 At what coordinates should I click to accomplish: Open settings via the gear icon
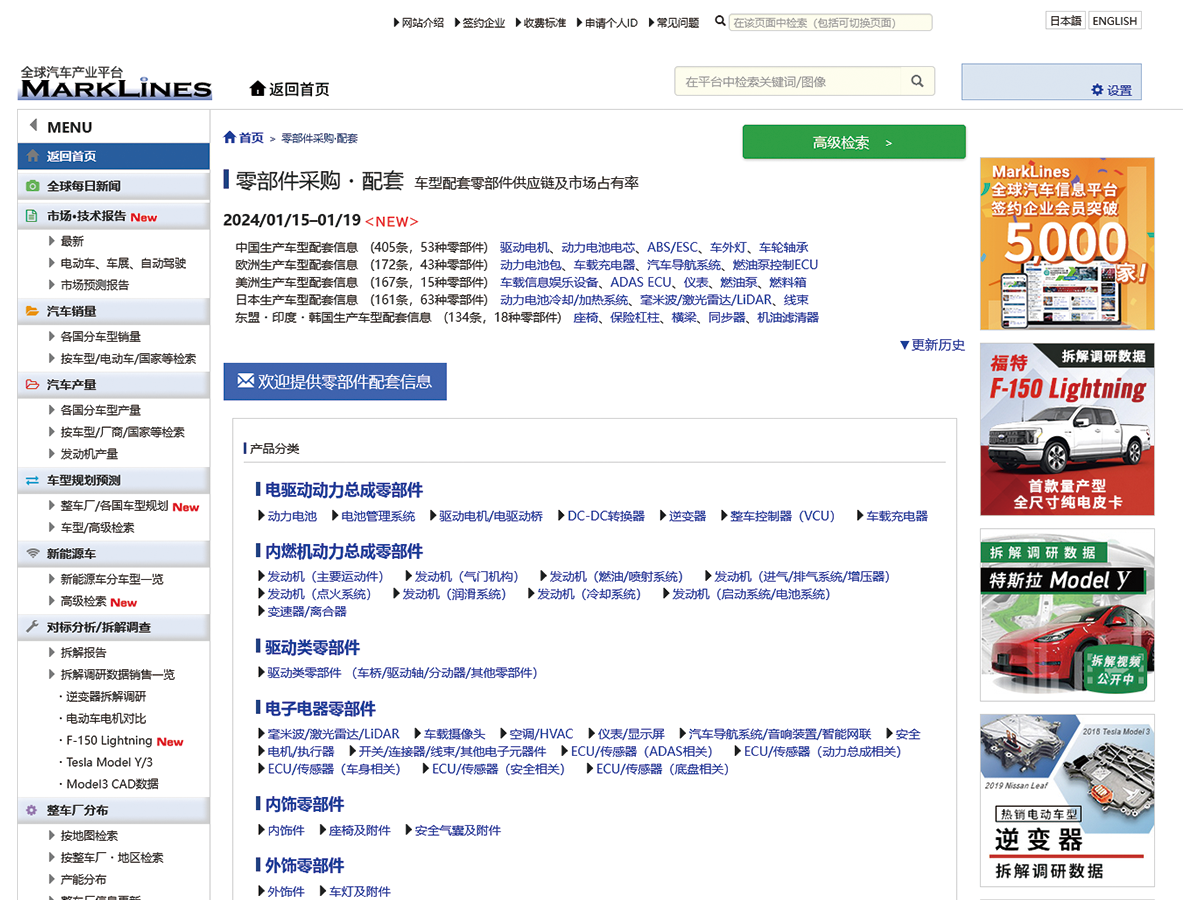(x=1097, y=90)
